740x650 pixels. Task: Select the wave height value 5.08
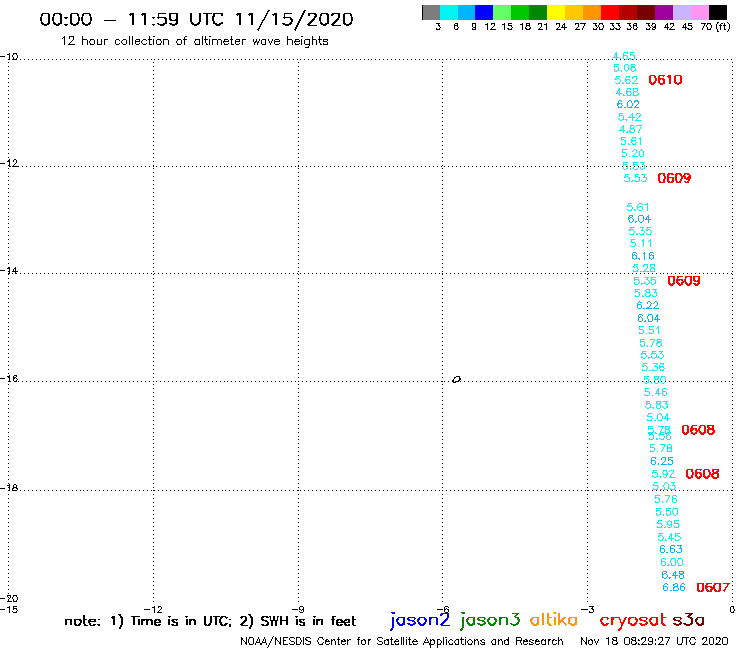pyautogui.click(x=625, y=68)
